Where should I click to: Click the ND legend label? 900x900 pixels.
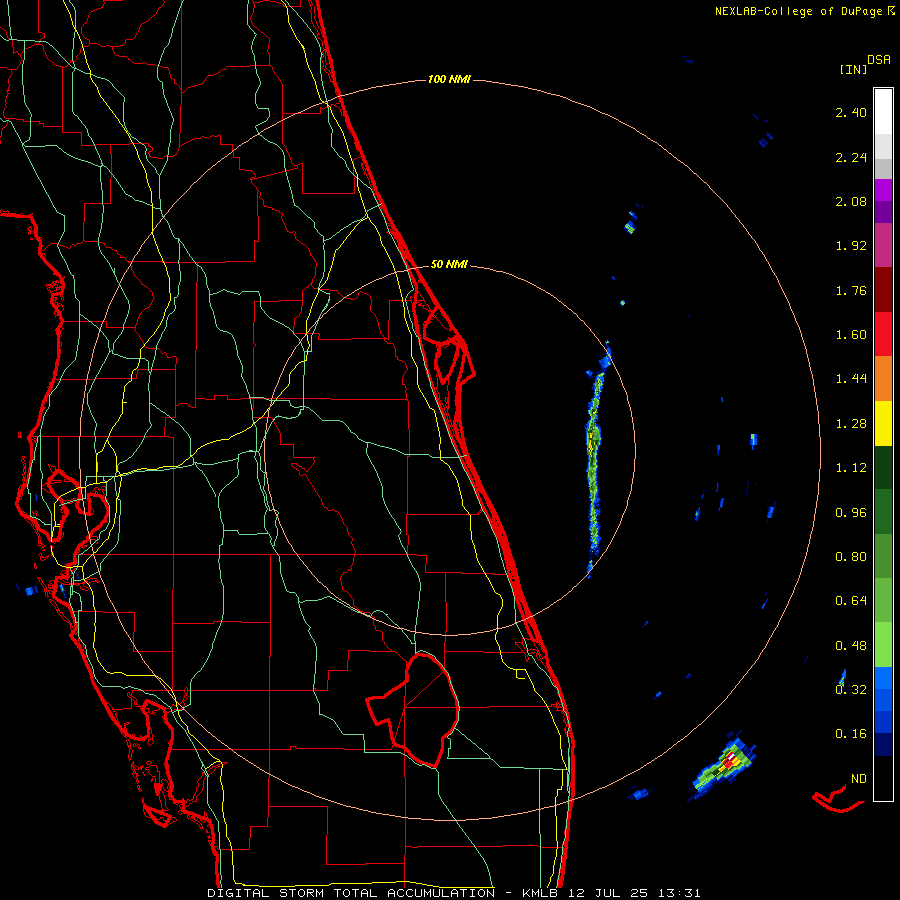[859, 779]
